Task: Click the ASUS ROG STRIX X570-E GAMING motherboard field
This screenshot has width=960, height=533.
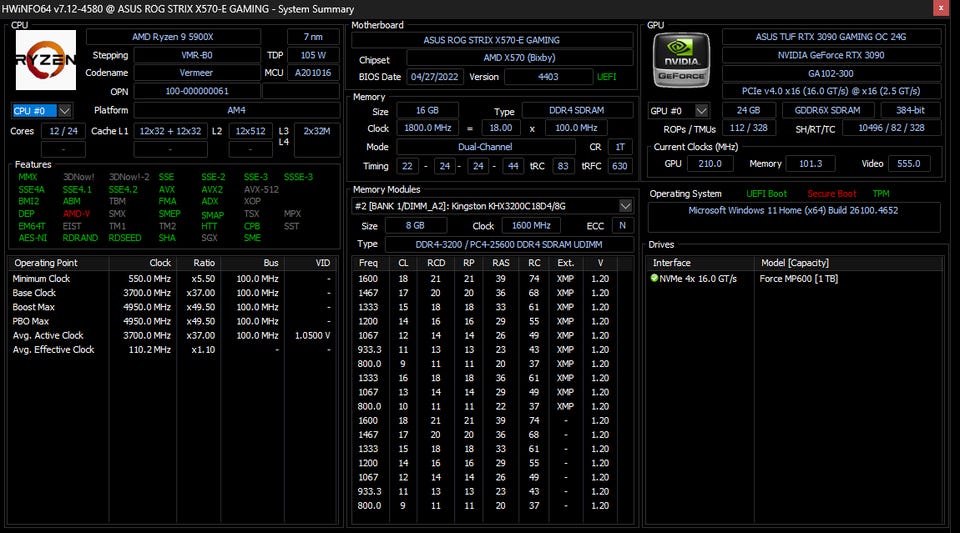Action: pos(492,40)
